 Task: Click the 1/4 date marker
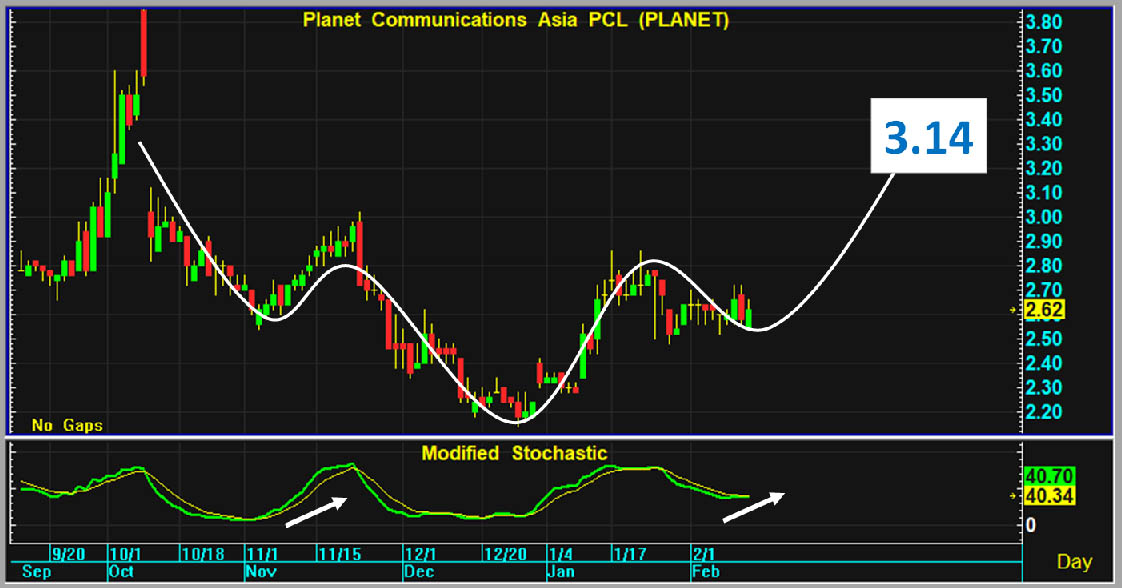click(x=560, y=554)
